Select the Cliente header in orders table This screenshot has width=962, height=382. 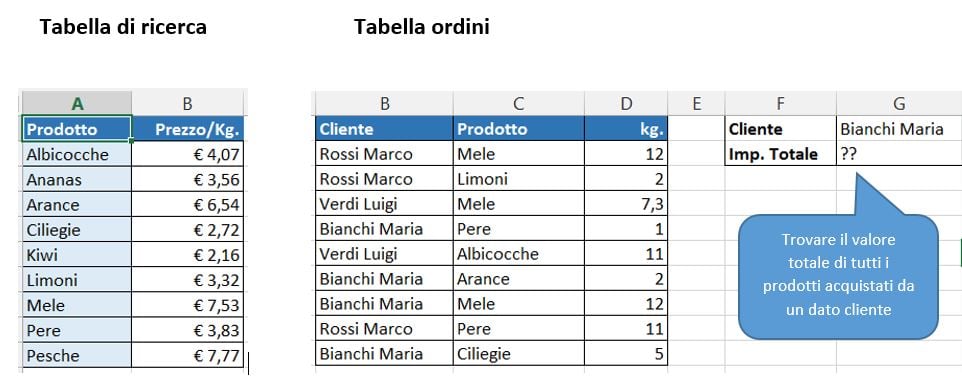[385, 129]
